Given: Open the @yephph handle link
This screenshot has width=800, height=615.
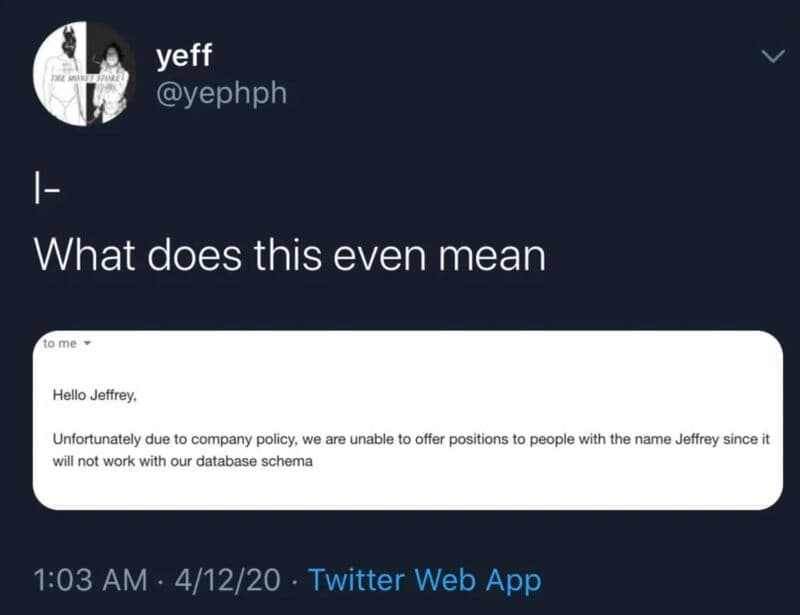Looking at the screenshot, I should click(221, 93).
